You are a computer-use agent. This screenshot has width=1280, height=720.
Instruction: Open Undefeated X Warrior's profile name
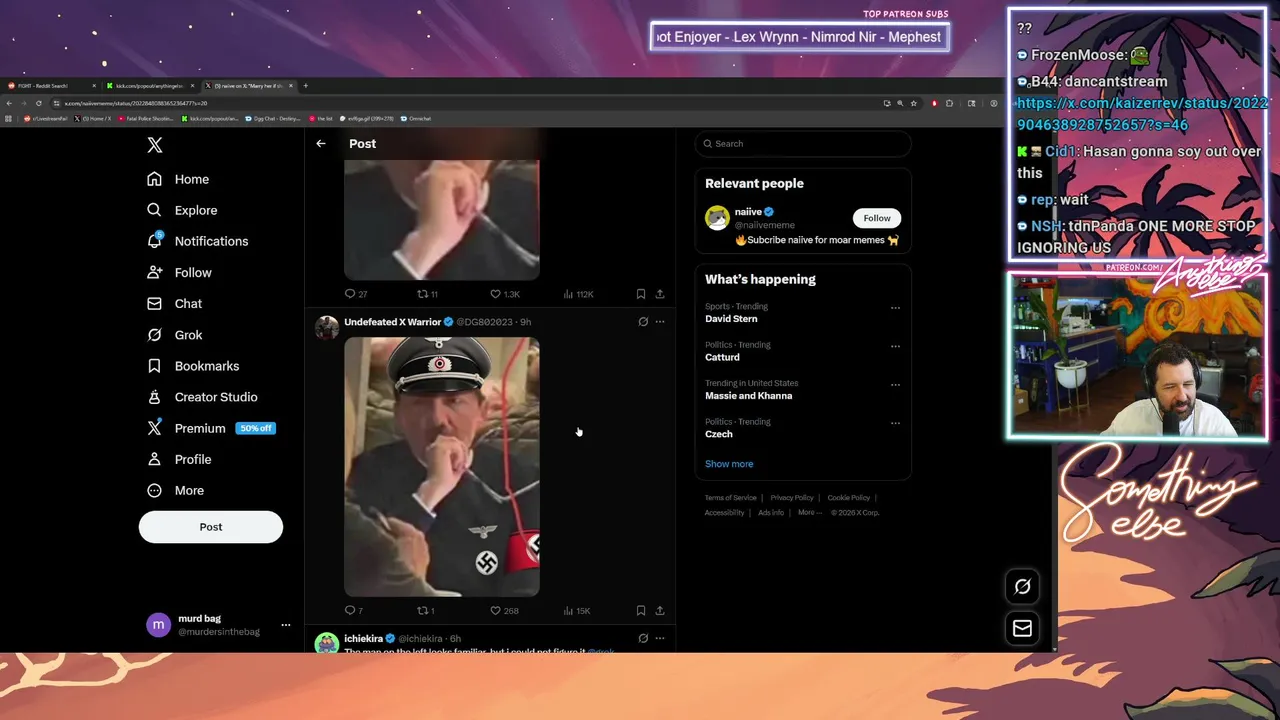click(392, 322)
